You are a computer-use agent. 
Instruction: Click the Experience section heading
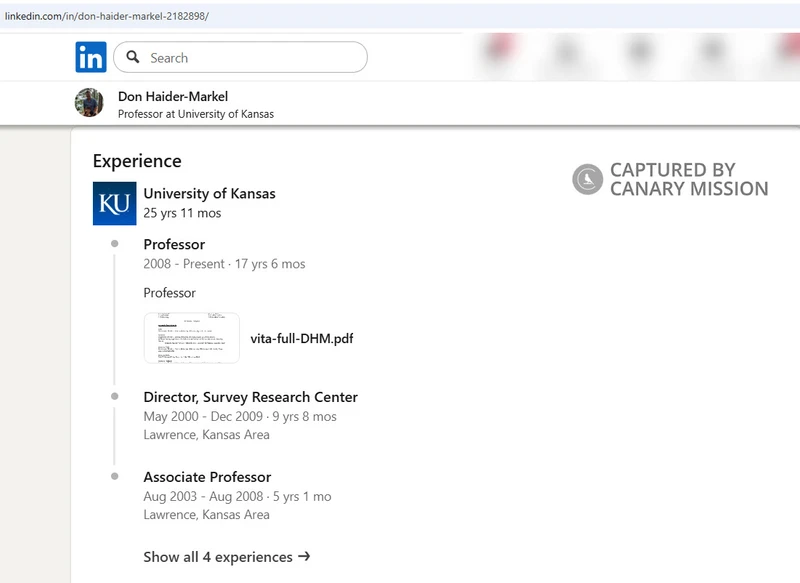[x=137, y=161]
